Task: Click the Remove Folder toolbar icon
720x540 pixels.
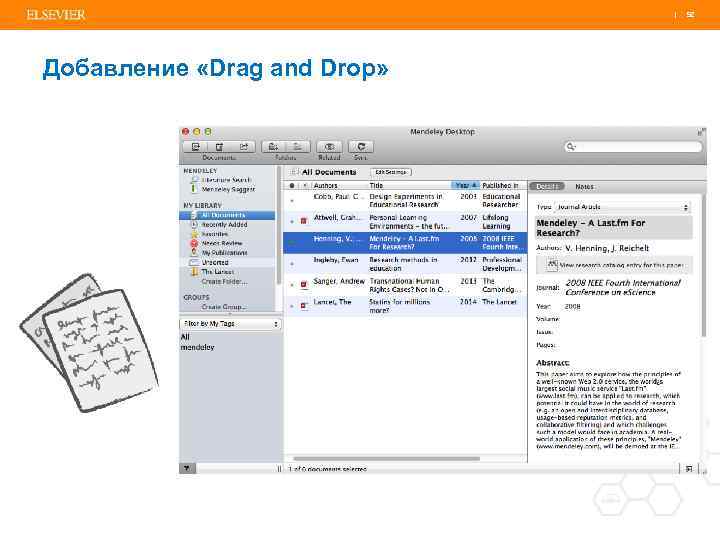Action: 298,146
